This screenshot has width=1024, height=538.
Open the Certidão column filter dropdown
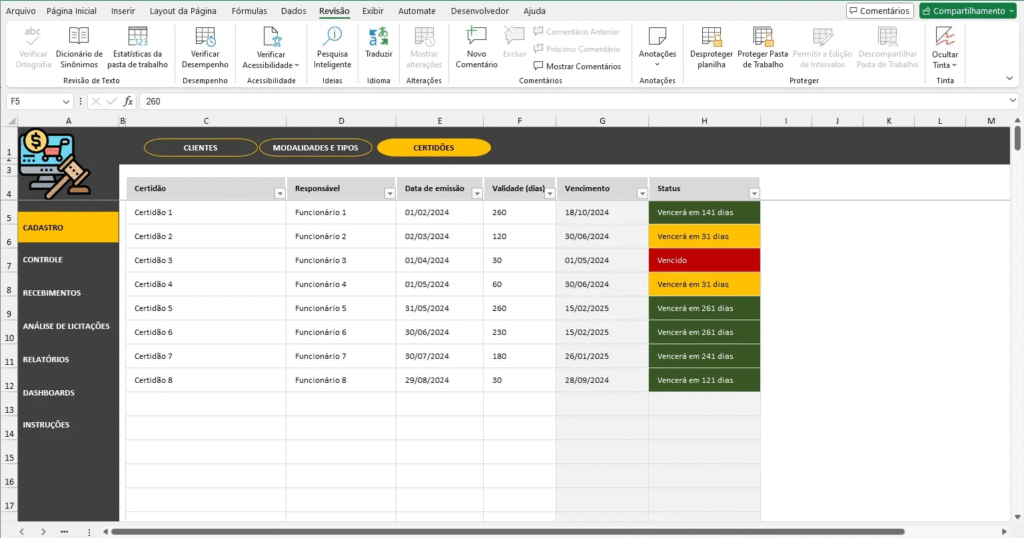click(279, 193)
